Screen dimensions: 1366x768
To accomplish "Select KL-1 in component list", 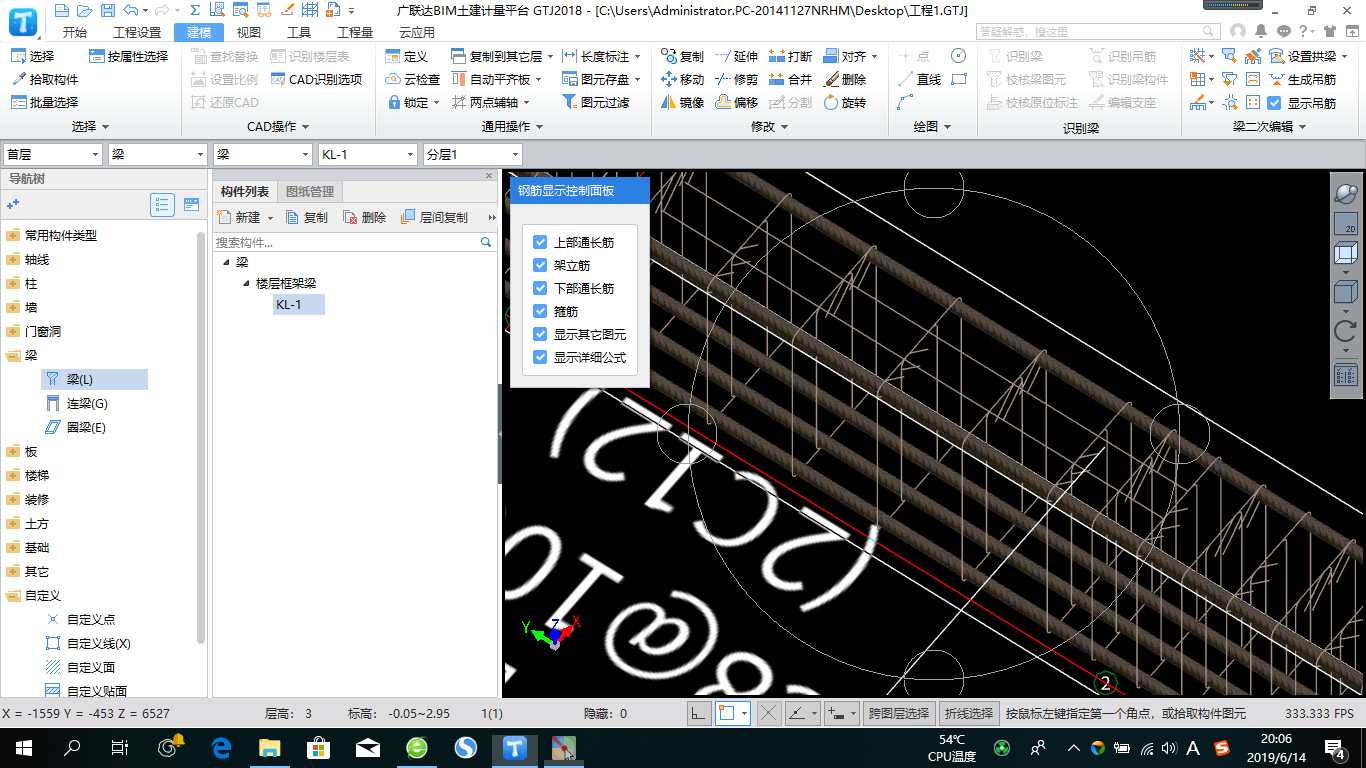I will tap(298, 304).
